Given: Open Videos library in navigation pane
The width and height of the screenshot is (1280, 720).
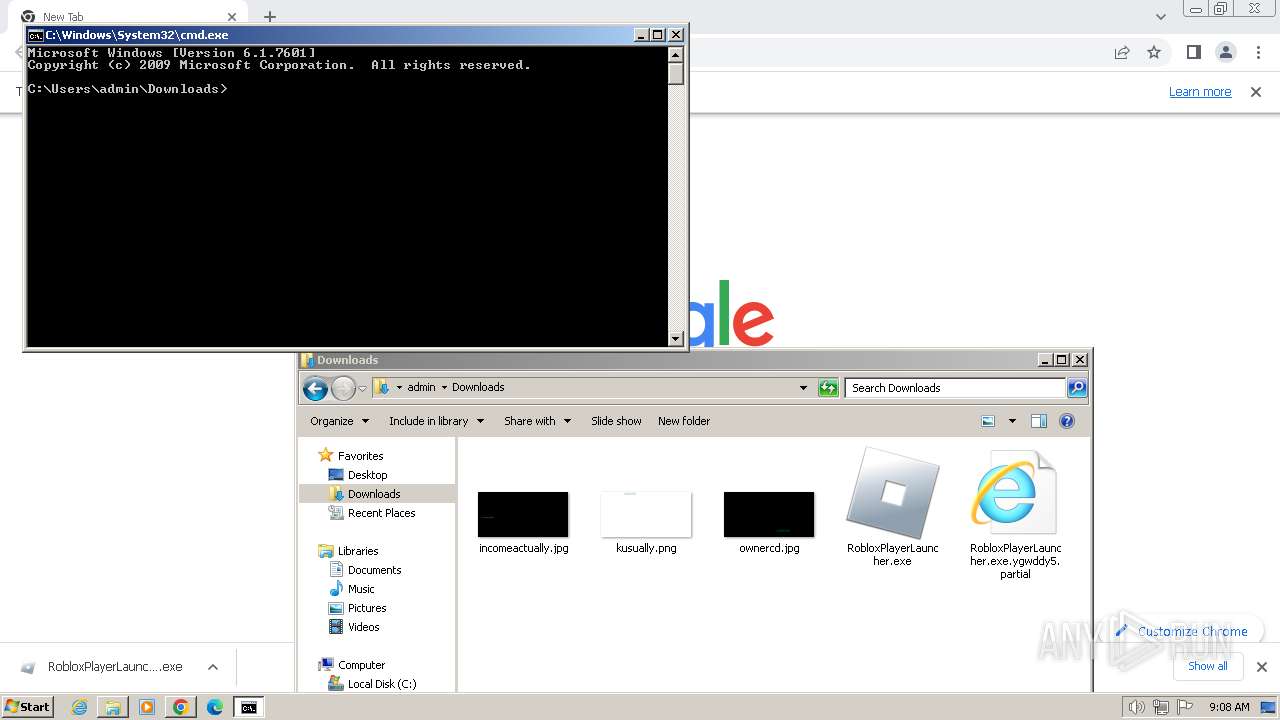Looking at the screenshot, I should pyautogui.click(x=363, y=627).
